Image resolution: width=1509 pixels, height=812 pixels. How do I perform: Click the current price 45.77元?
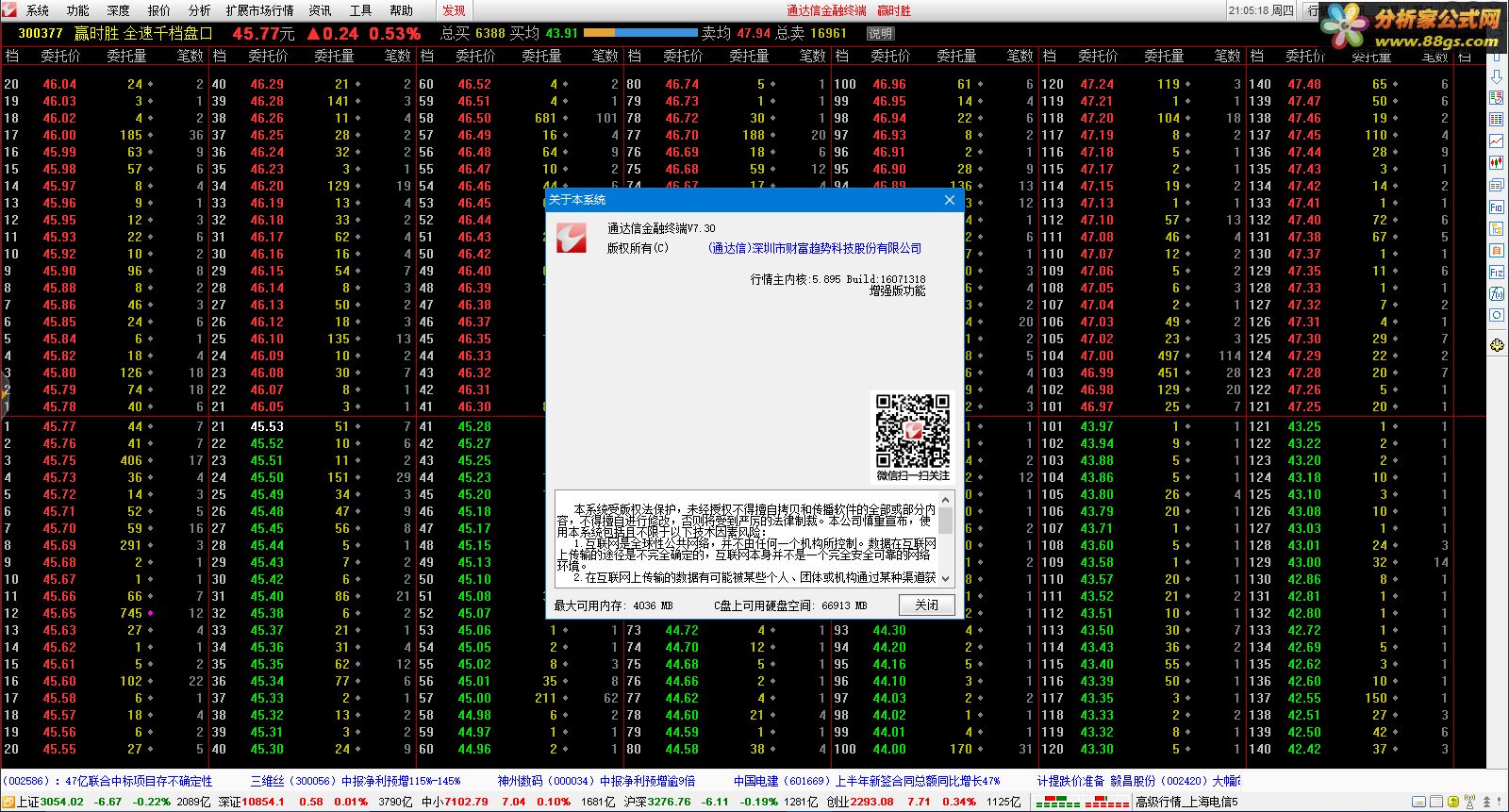pyautogui.click(x=264, y=33)
